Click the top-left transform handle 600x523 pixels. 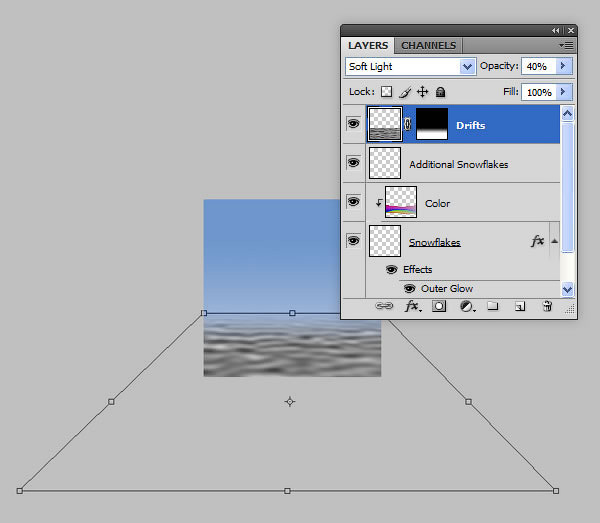(204, 313)
